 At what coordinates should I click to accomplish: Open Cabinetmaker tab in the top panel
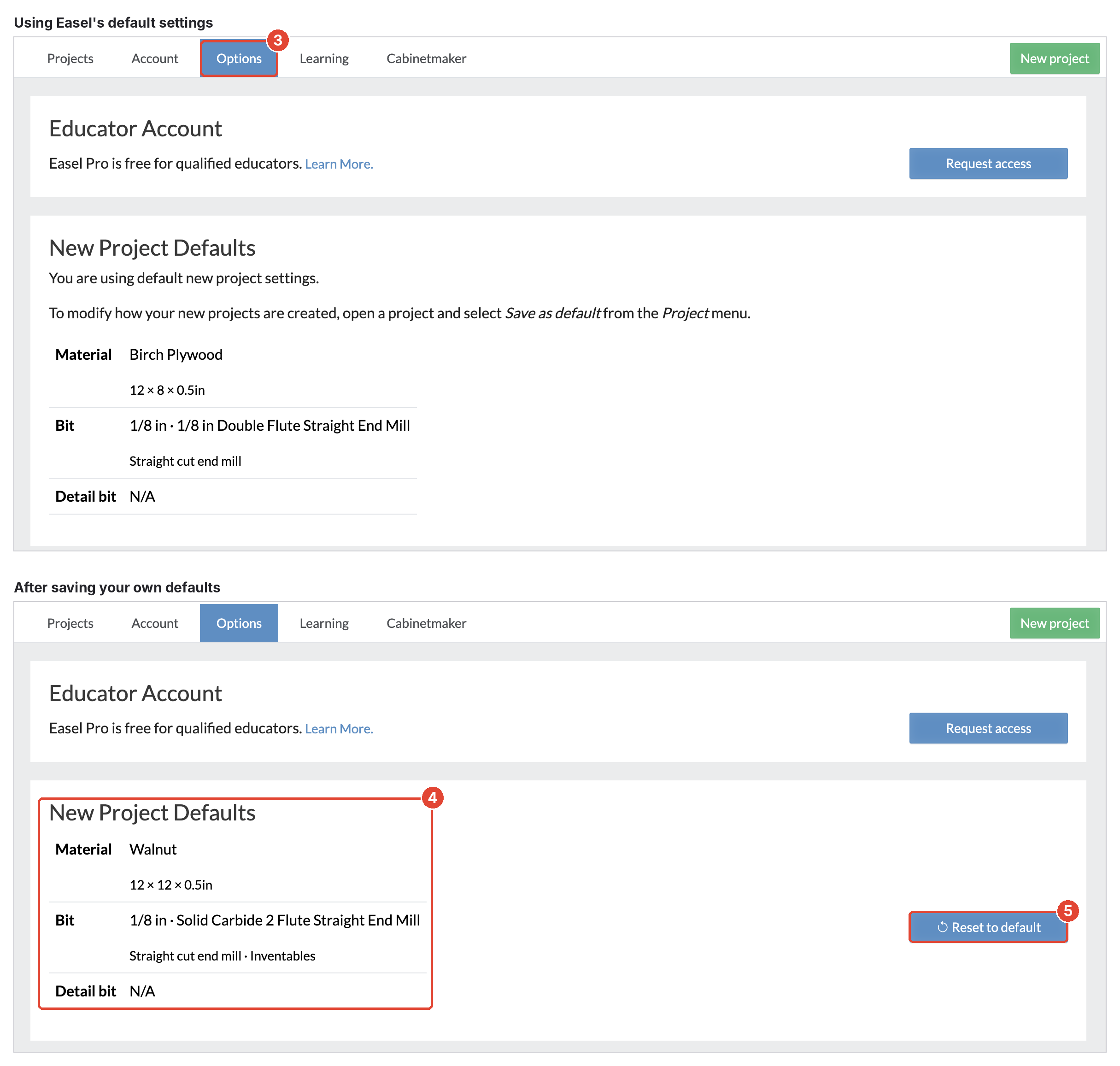tap(426, 59)
